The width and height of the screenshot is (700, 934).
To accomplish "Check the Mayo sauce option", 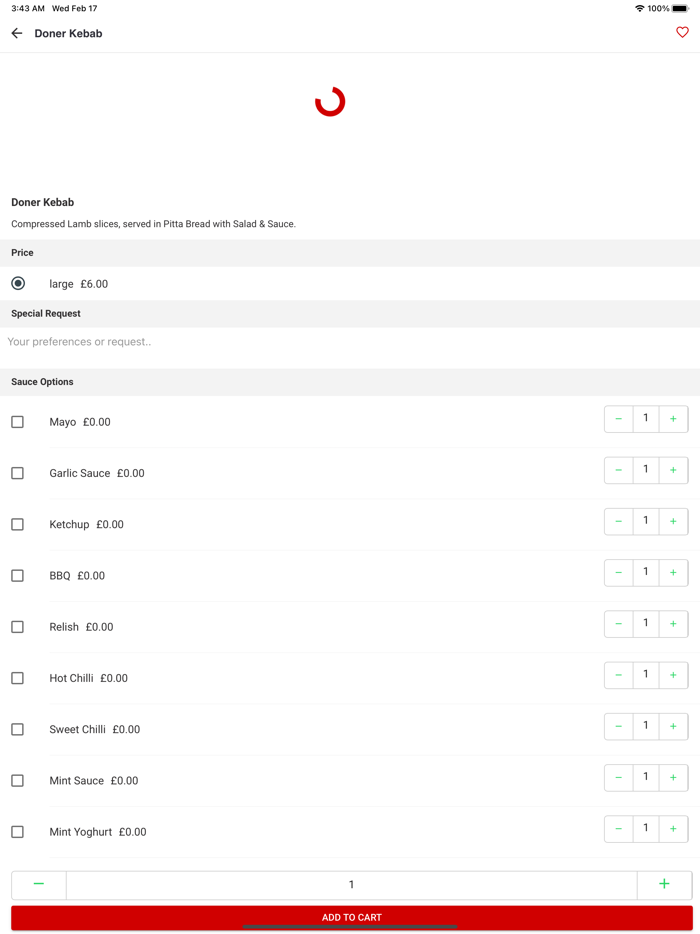I will pyautogui.click(x=18, y=422).
